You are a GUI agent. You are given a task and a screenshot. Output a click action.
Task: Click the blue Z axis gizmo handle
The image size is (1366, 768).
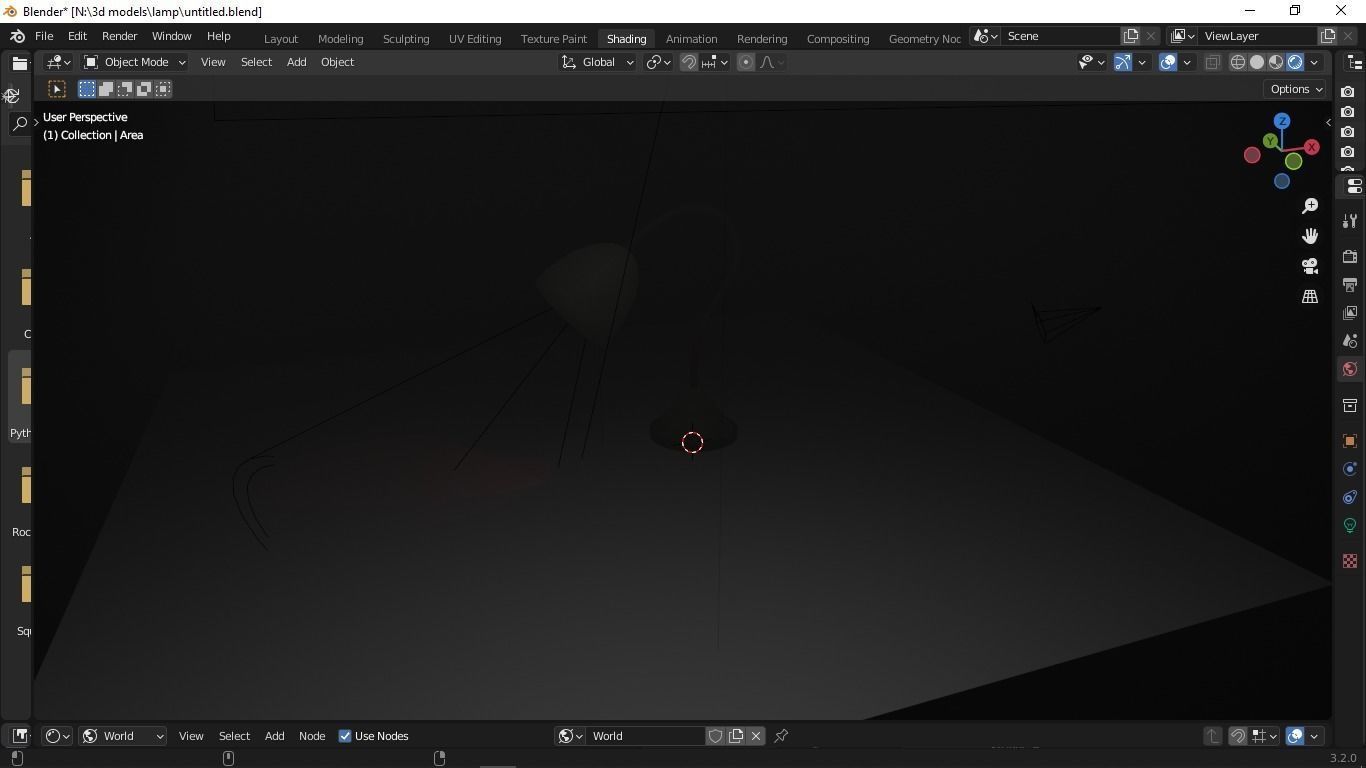click(1282, 121)
